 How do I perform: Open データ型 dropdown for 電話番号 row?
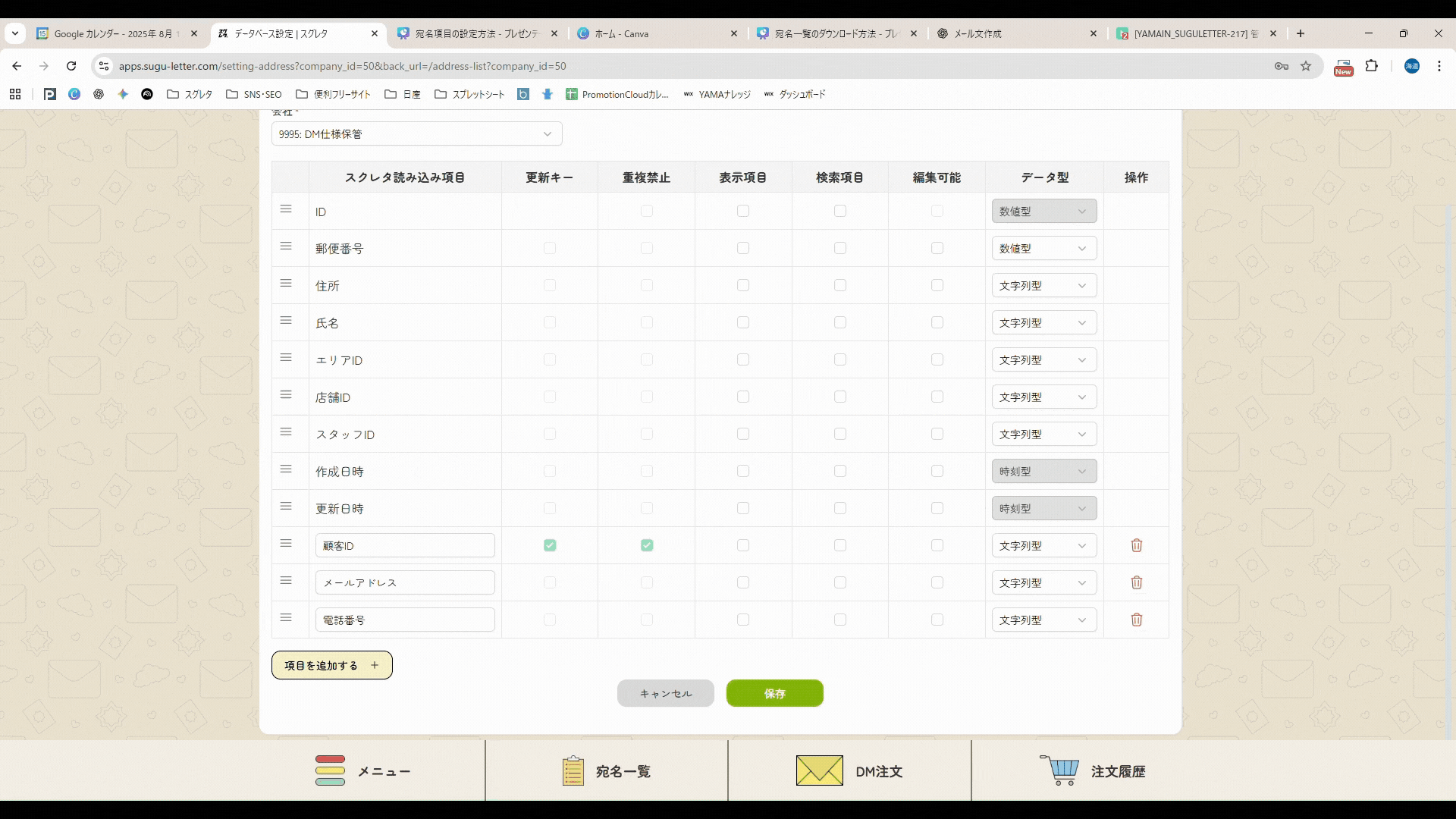click(1043, 620)
